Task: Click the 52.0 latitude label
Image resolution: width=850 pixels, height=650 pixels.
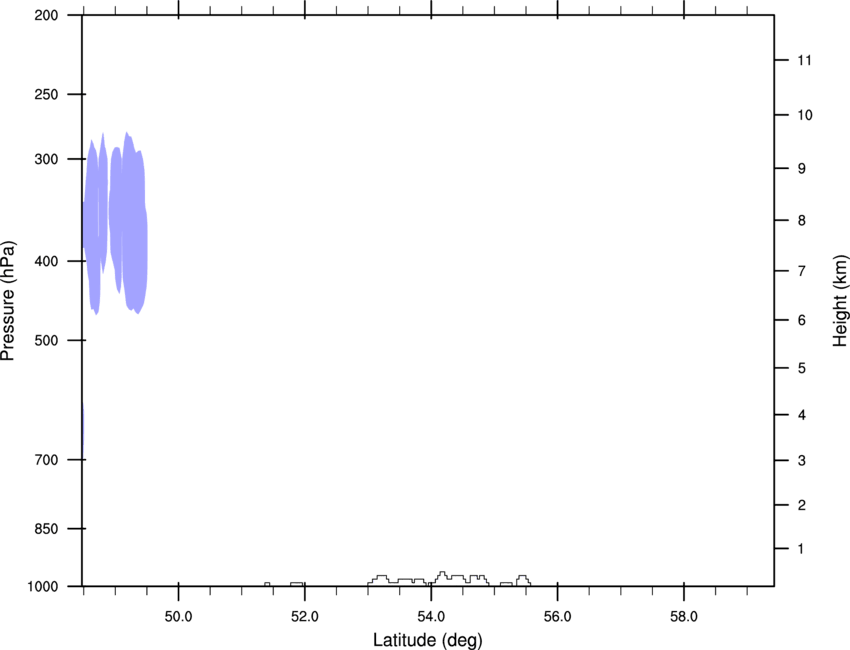Action: pyautogui.click(x=305, y=617)
